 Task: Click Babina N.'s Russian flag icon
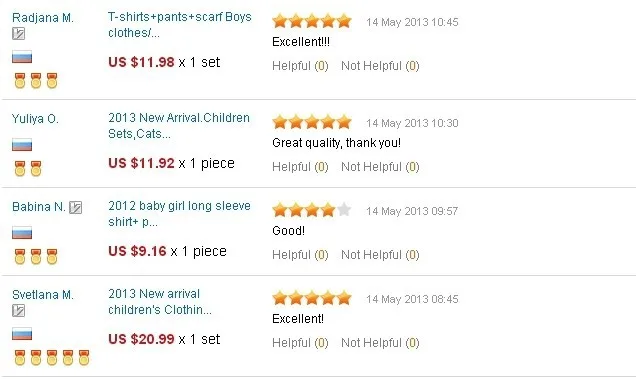22,233
